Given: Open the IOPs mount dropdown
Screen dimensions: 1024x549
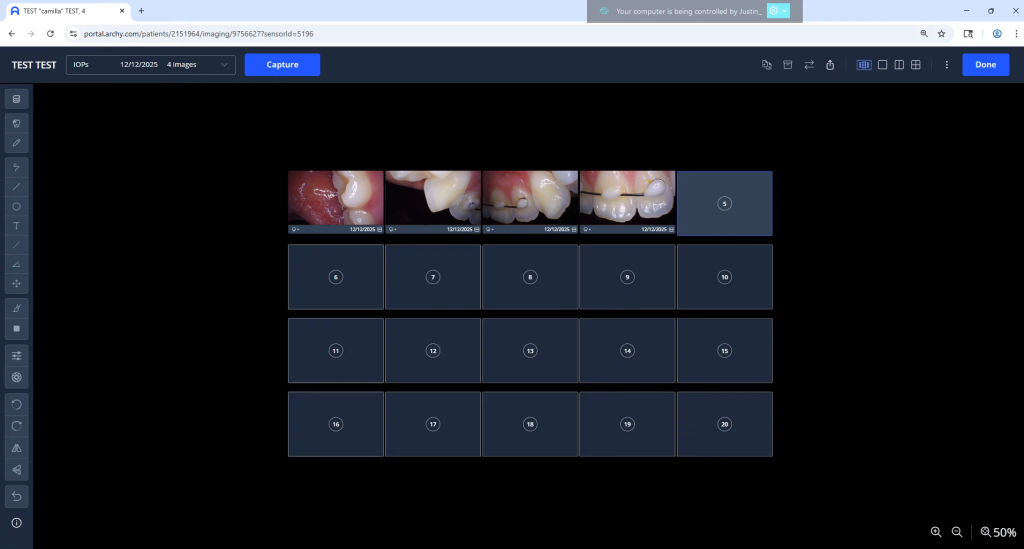Looking at the screenshot, I should (150, 65).
